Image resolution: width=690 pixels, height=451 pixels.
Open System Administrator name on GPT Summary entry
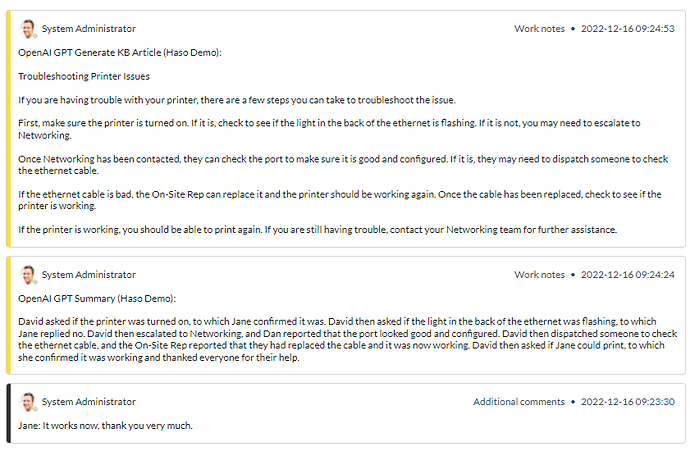tap(89, 274)
